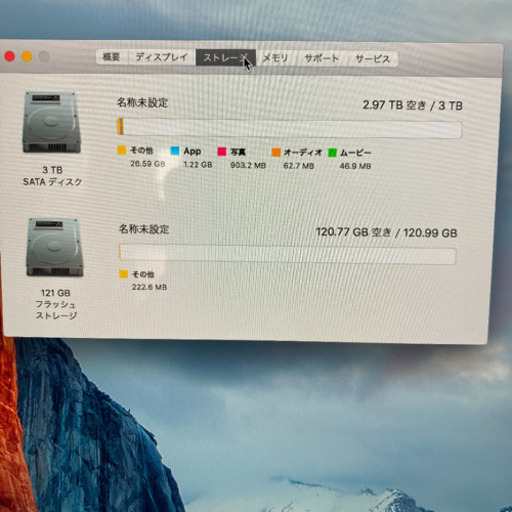Click the yellow minimize window button

tap(27, 56)
